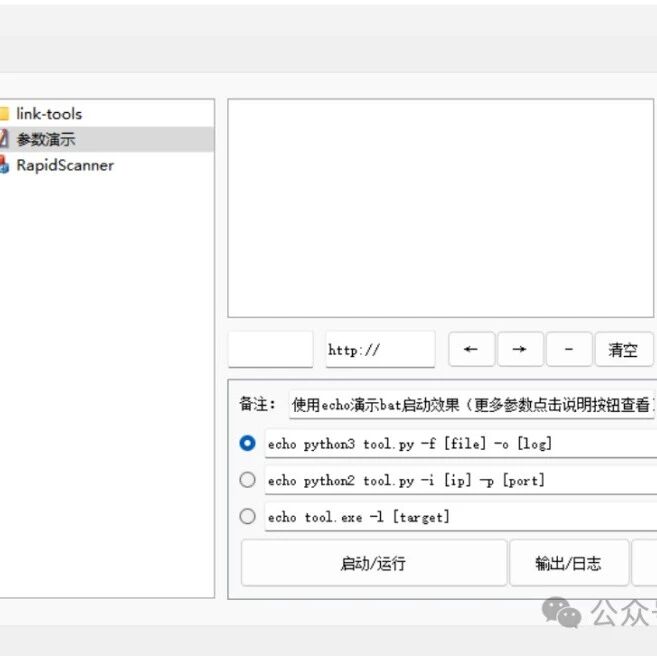Viewport: 657px width, 656px height.
Task: Click inside the large blank output text area
Action: pos(440,208)
